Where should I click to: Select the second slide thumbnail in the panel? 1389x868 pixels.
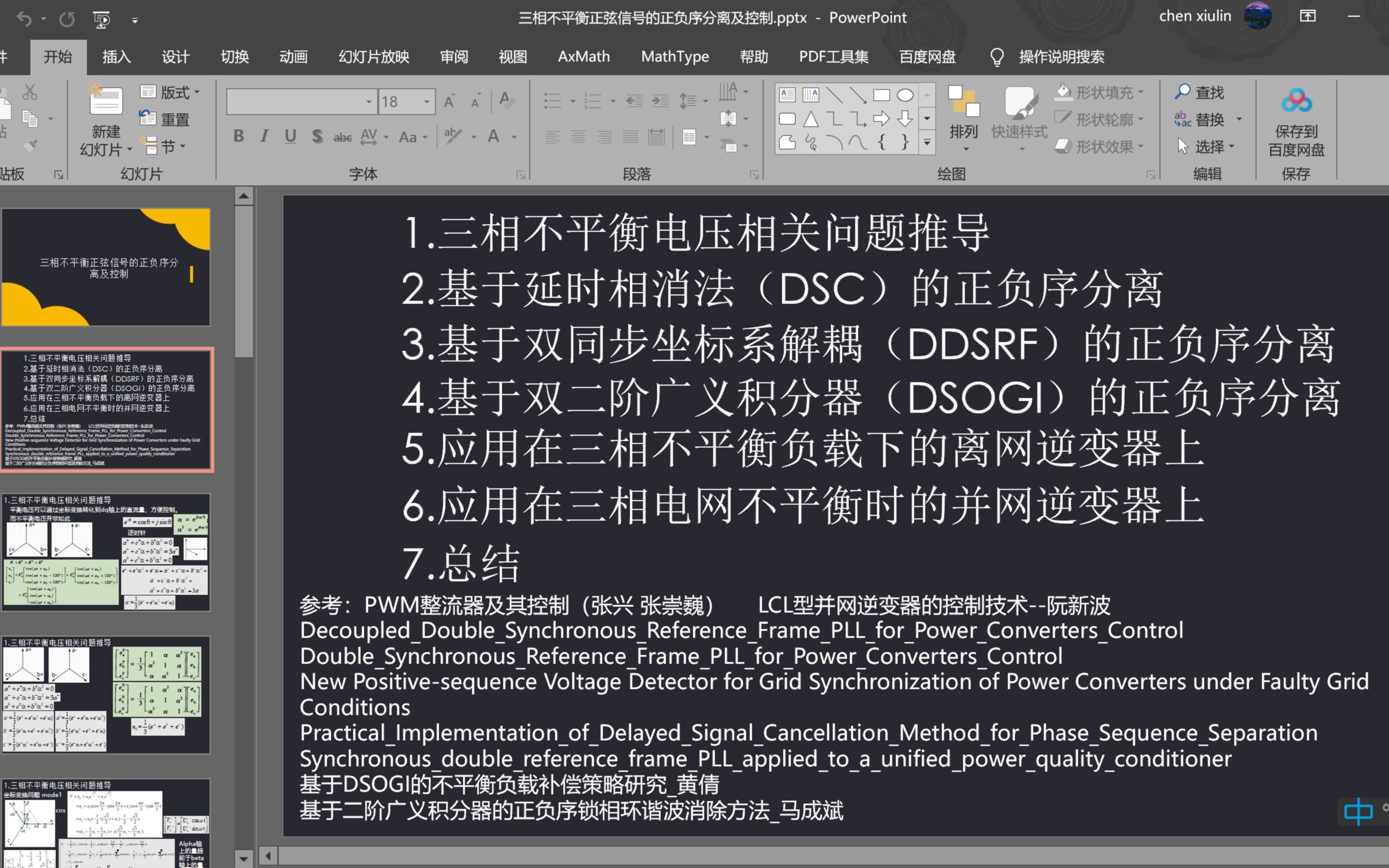[107, 407]
